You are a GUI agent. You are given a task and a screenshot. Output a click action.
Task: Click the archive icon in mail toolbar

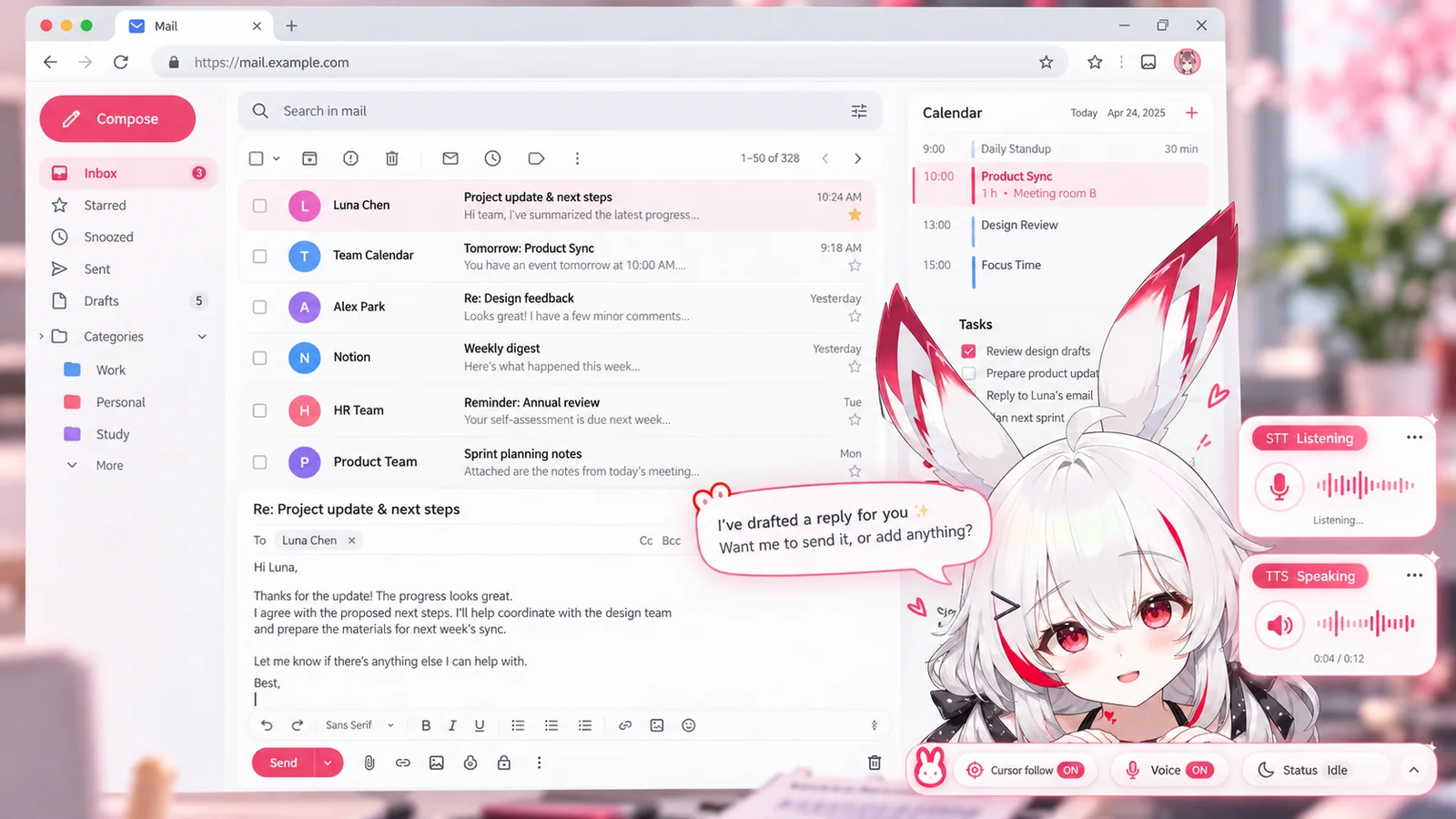tap(309, 158)
